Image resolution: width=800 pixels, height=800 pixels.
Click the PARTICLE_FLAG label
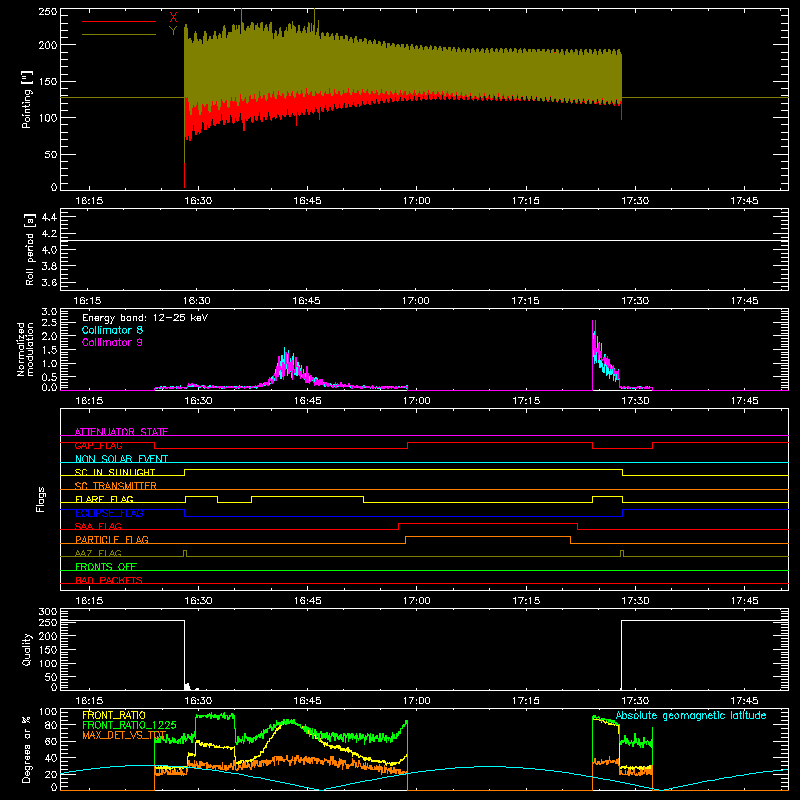112,539
